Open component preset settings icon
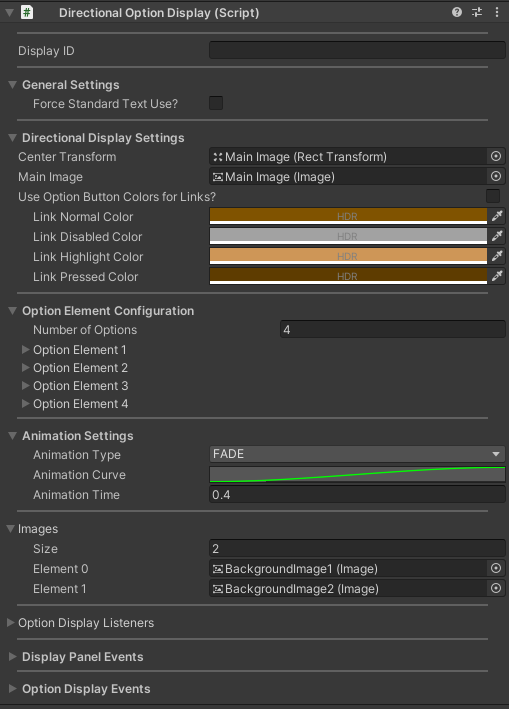Viewport: 509px width, 709px height. point(477,12)
